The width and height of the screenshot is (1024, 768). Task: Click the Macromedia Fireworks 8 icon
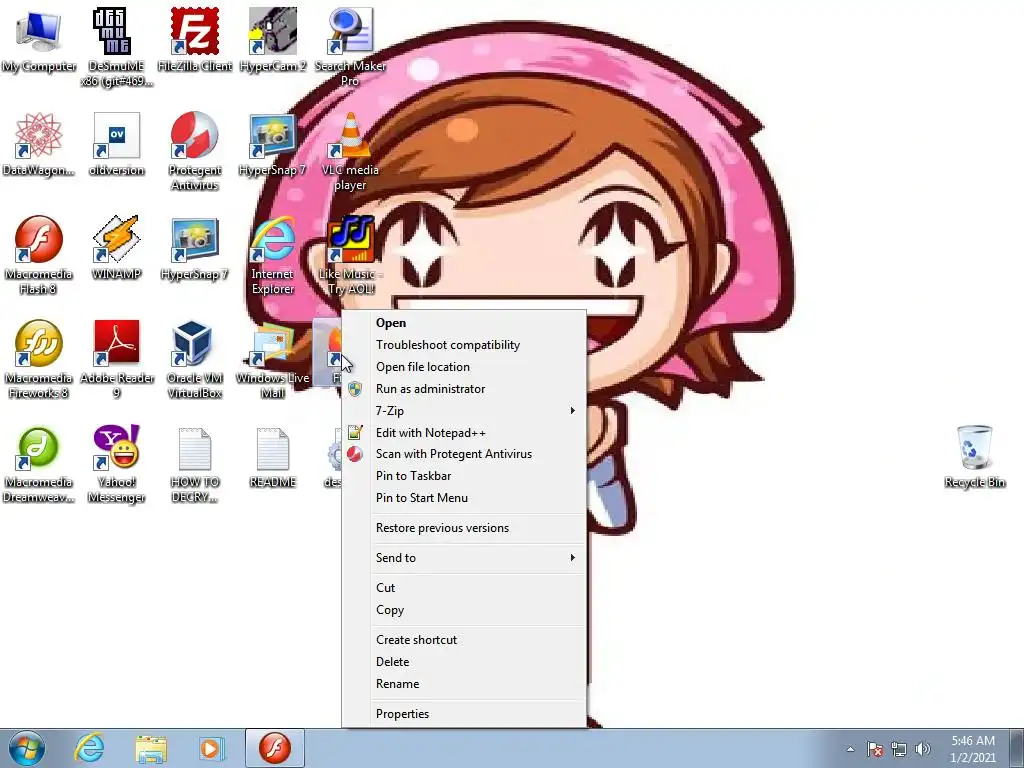[x=39, y=359]
